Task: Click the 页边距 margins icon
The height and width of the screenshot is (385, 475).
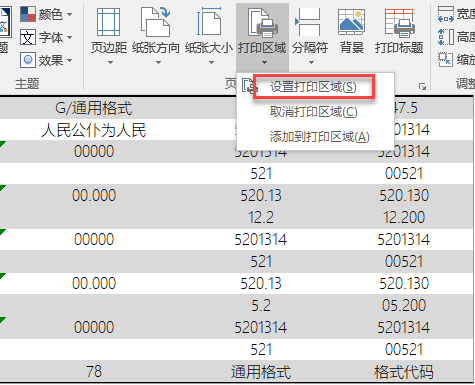Action: [x=109, y=22]
